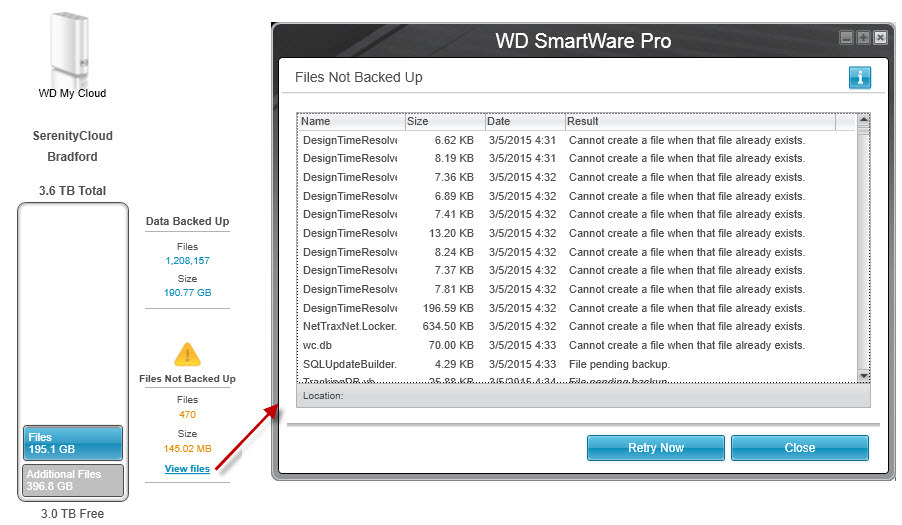
Task: Click the 145.02 MB not backed up size
Action: pos(188,448)
